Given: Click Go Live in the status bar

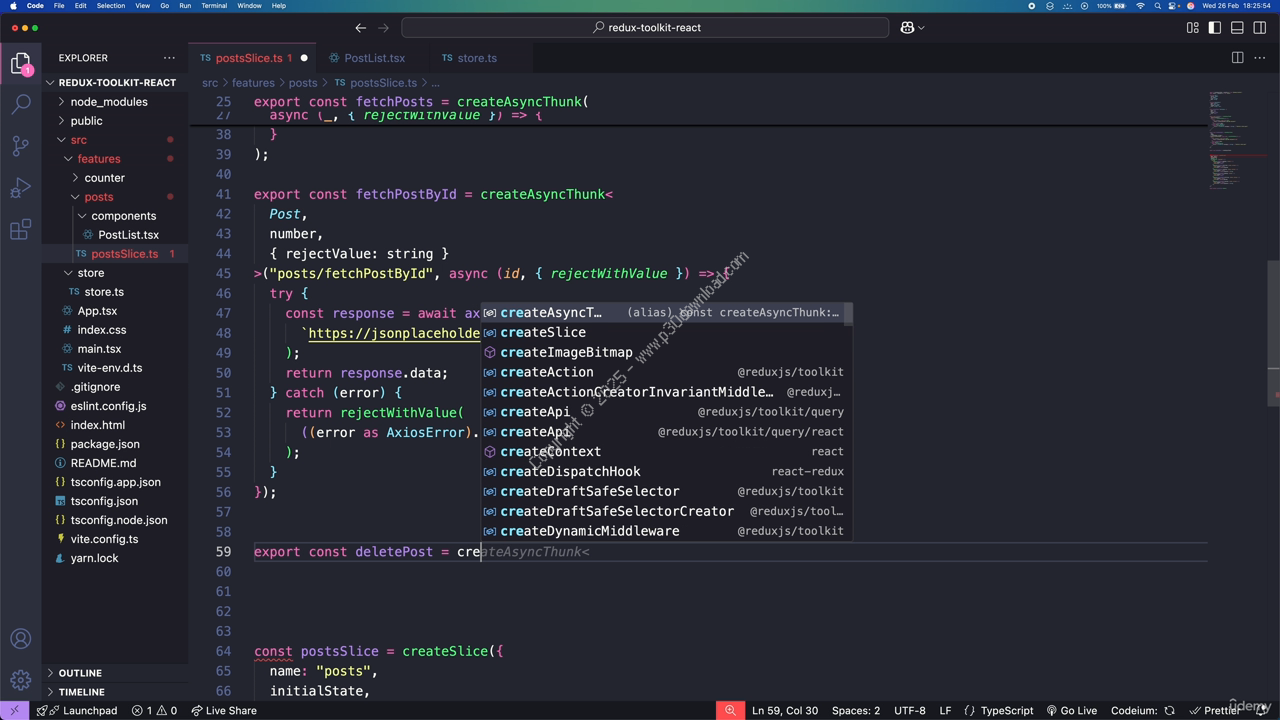Looking at the screenshot, I should click(x=1078, y=710).
